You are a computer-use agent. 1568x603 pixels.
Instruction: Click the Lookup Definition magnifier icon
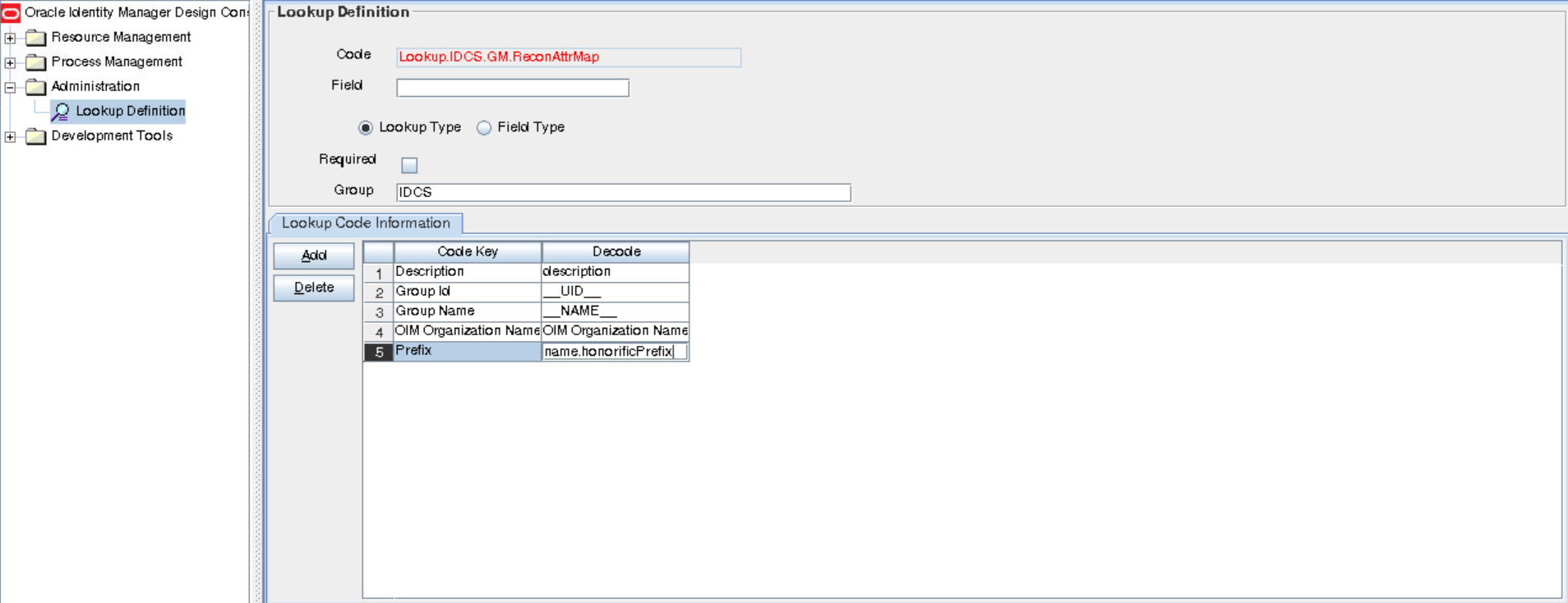click(x=61, y=111)
